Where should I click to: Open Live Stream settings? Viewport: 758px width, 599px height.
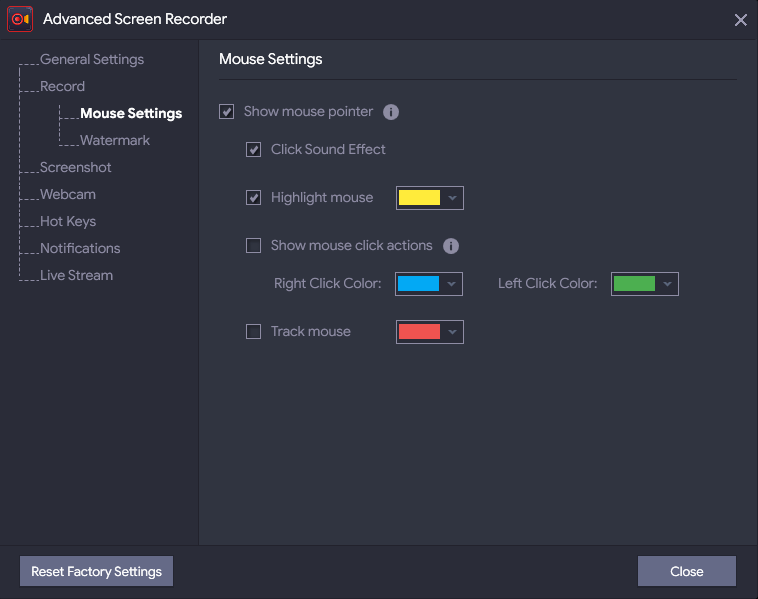pyautogui.click(x=76, y=276)
